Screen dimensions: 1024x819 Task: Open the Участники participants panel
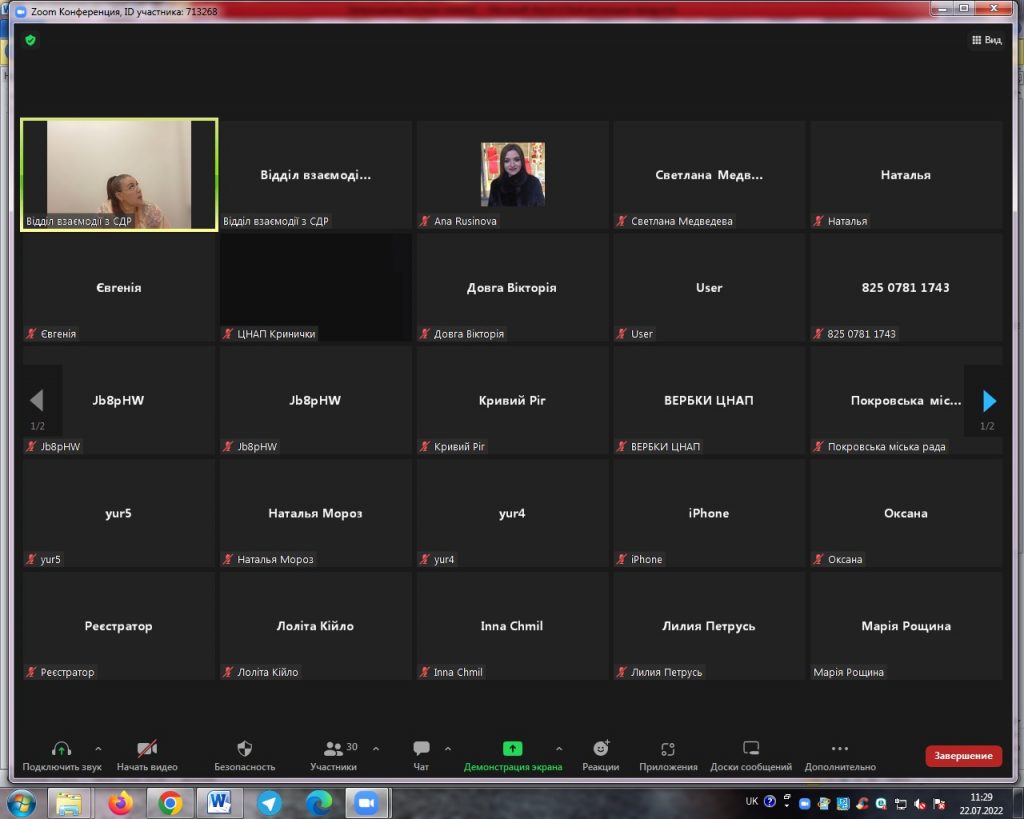(x=334, y=749)
